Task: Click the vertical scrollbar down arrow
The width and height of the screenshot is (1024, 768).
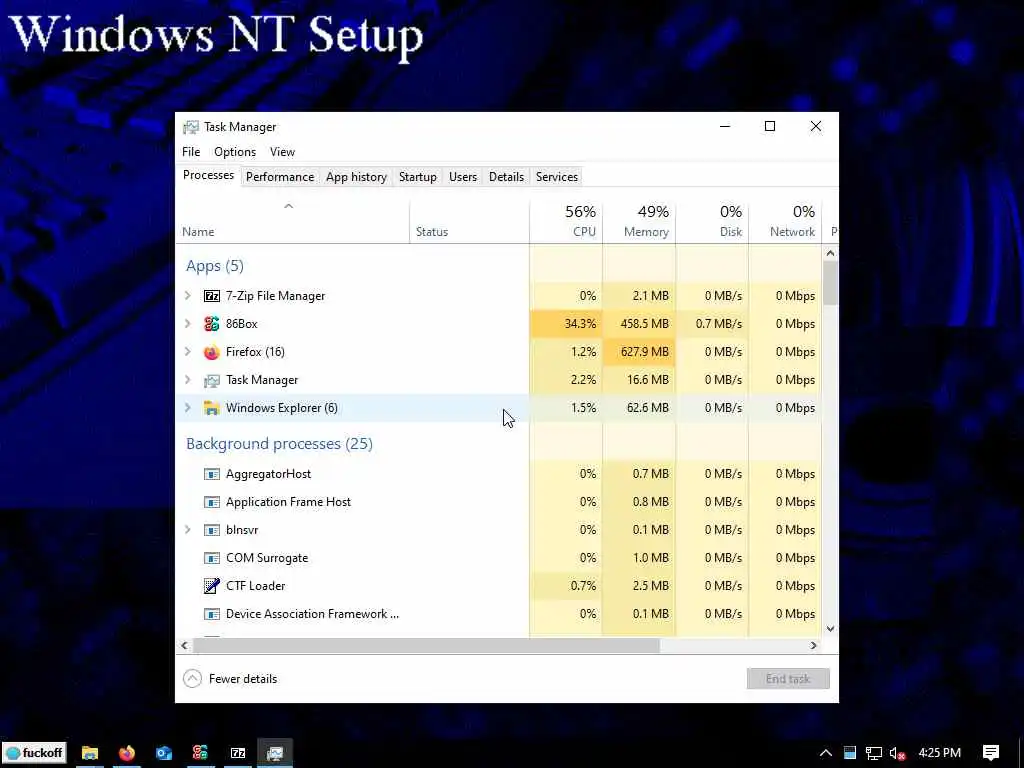Action: (x=831, y=629)
